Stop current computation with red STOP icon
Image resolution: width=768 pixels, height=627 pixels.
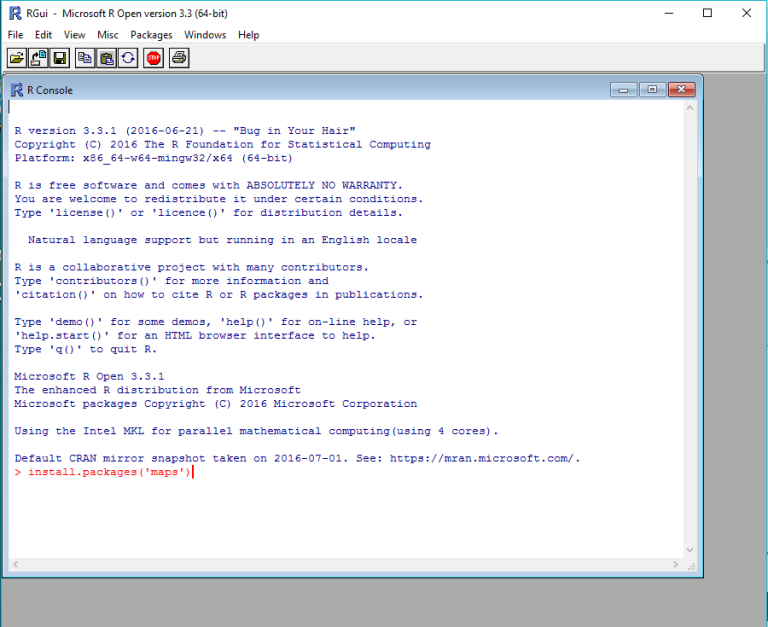[x=153, y=58]
